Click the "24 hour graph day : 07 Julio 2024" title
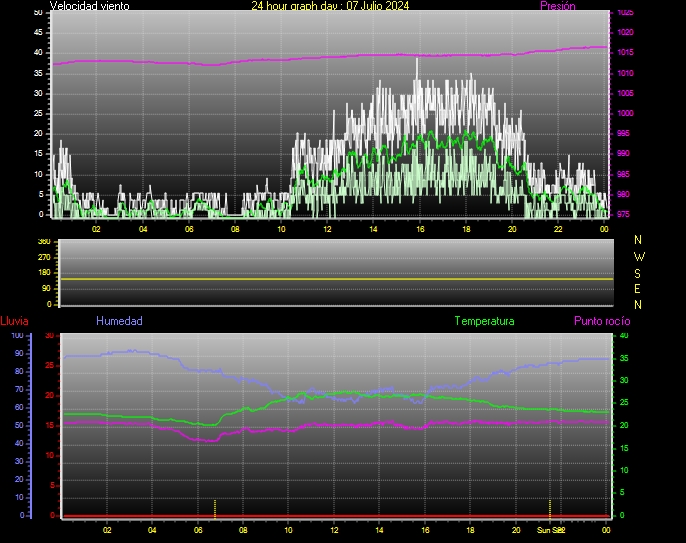Viewport: 686px width, 543px height. coord(330,6)
